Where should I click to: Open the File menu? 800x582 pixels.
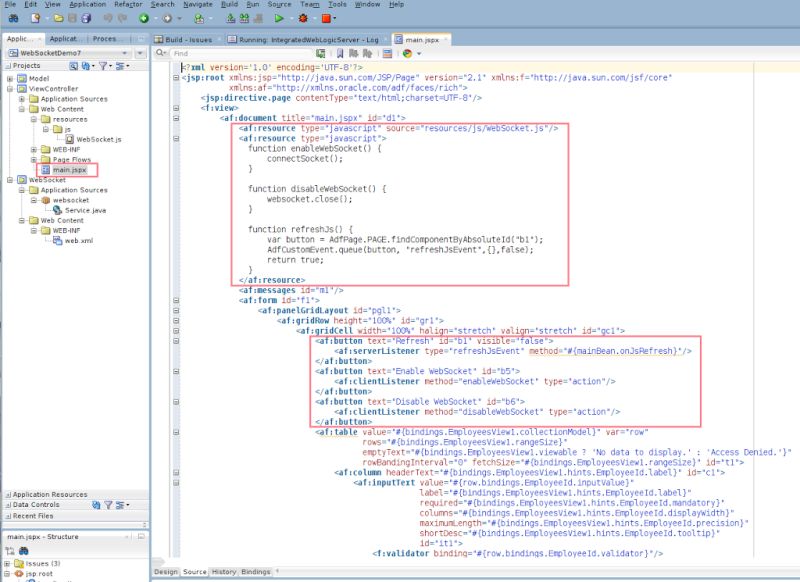click(x=10, y=4)
